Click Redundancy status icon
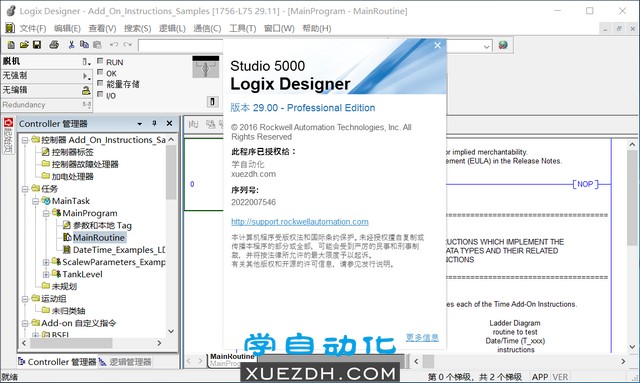 [x=87, y=105]
